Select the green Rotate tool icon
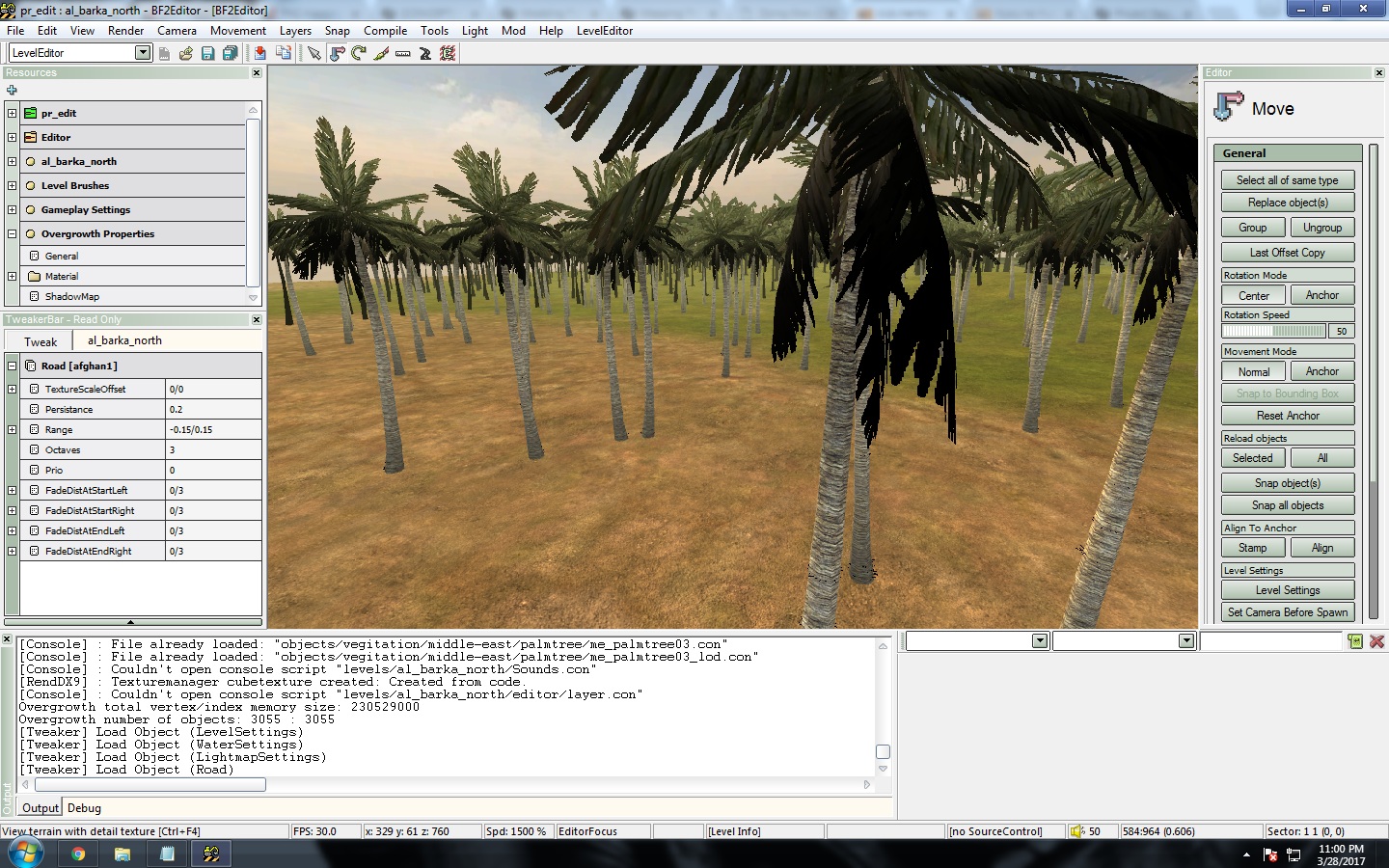Screen dimensions: 1389x868 coord(359,53)
